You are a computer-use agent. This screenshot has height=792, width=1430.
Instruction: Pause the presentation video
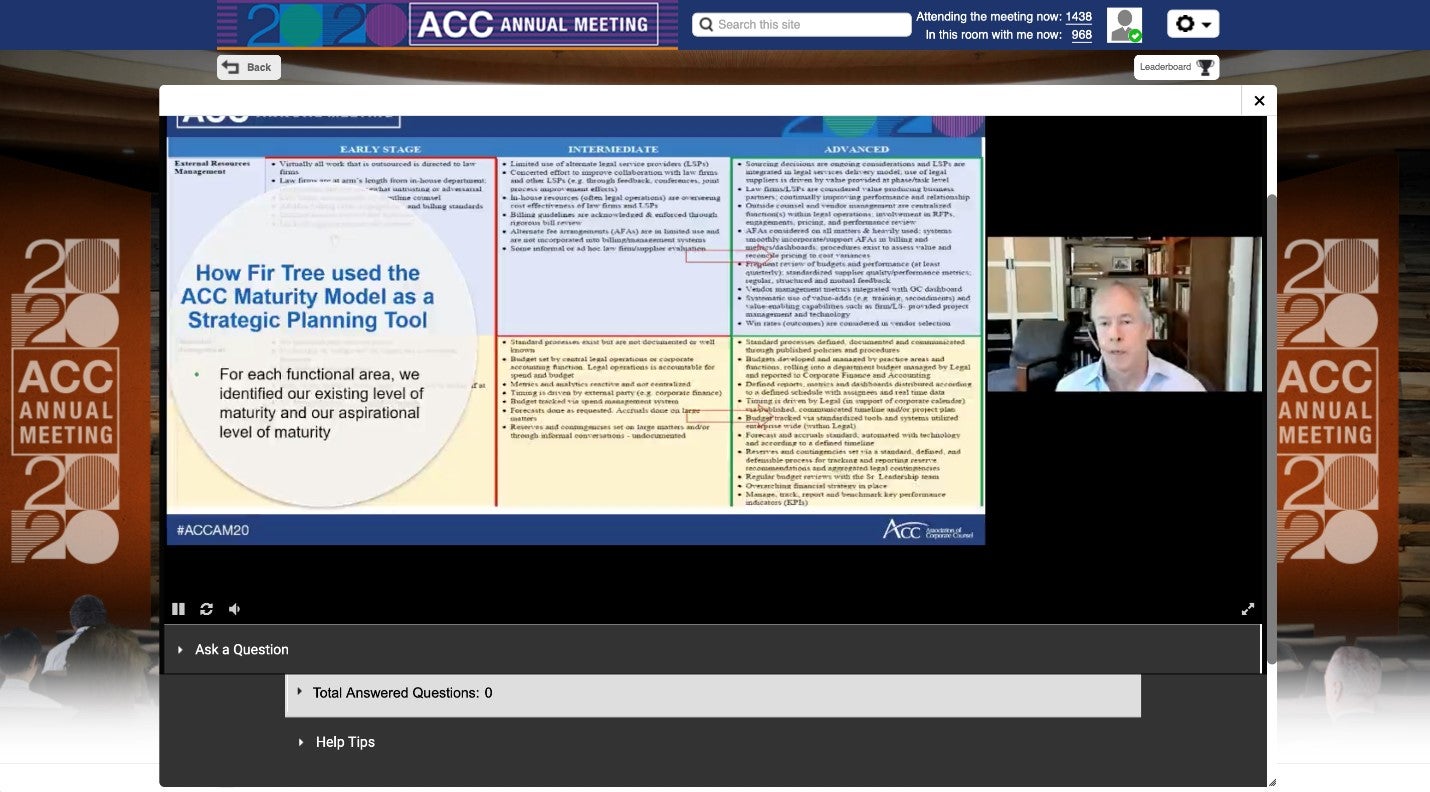tap(178, 609)
